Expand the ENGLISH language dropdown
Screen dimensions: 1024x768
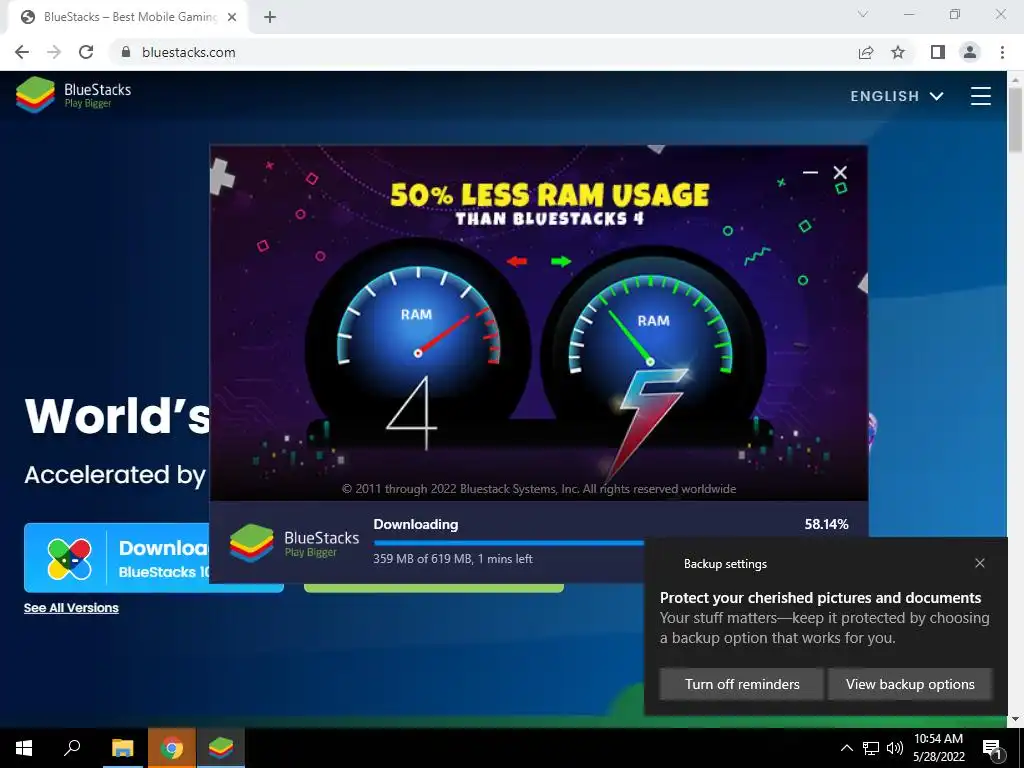point(897,96)
